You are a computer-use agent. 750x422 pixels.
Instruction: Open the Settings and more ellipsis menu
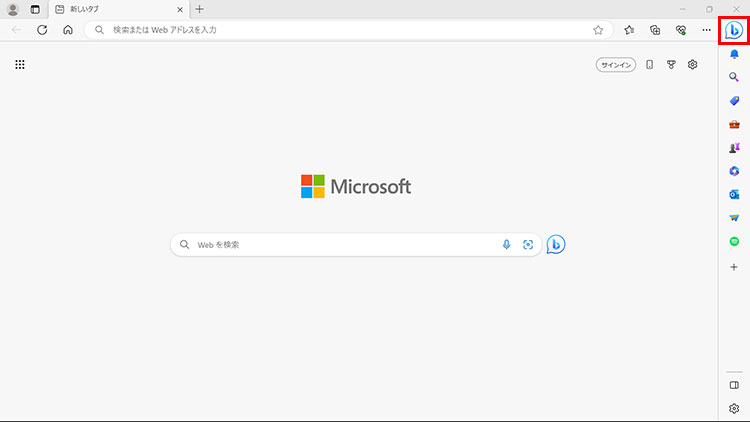pyautogui.click(x=706, y=30)
